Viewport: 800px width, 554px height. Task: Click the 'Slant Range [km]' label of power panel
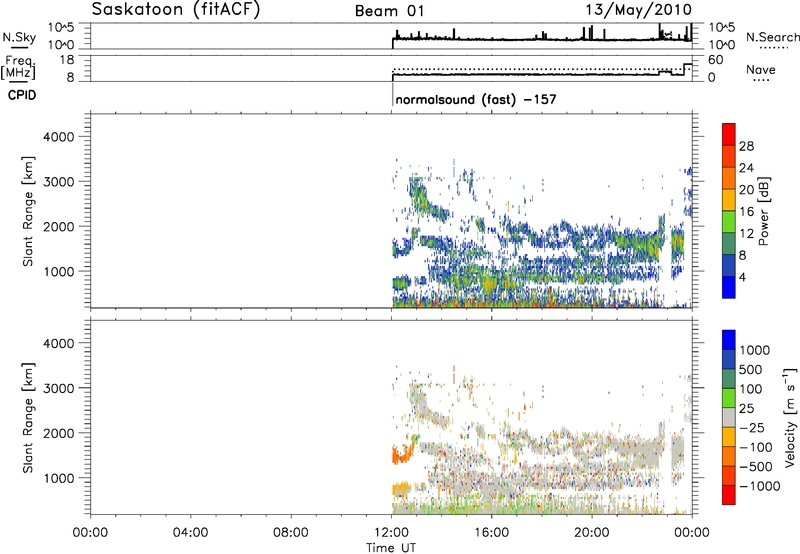click(x=28, y=211)
